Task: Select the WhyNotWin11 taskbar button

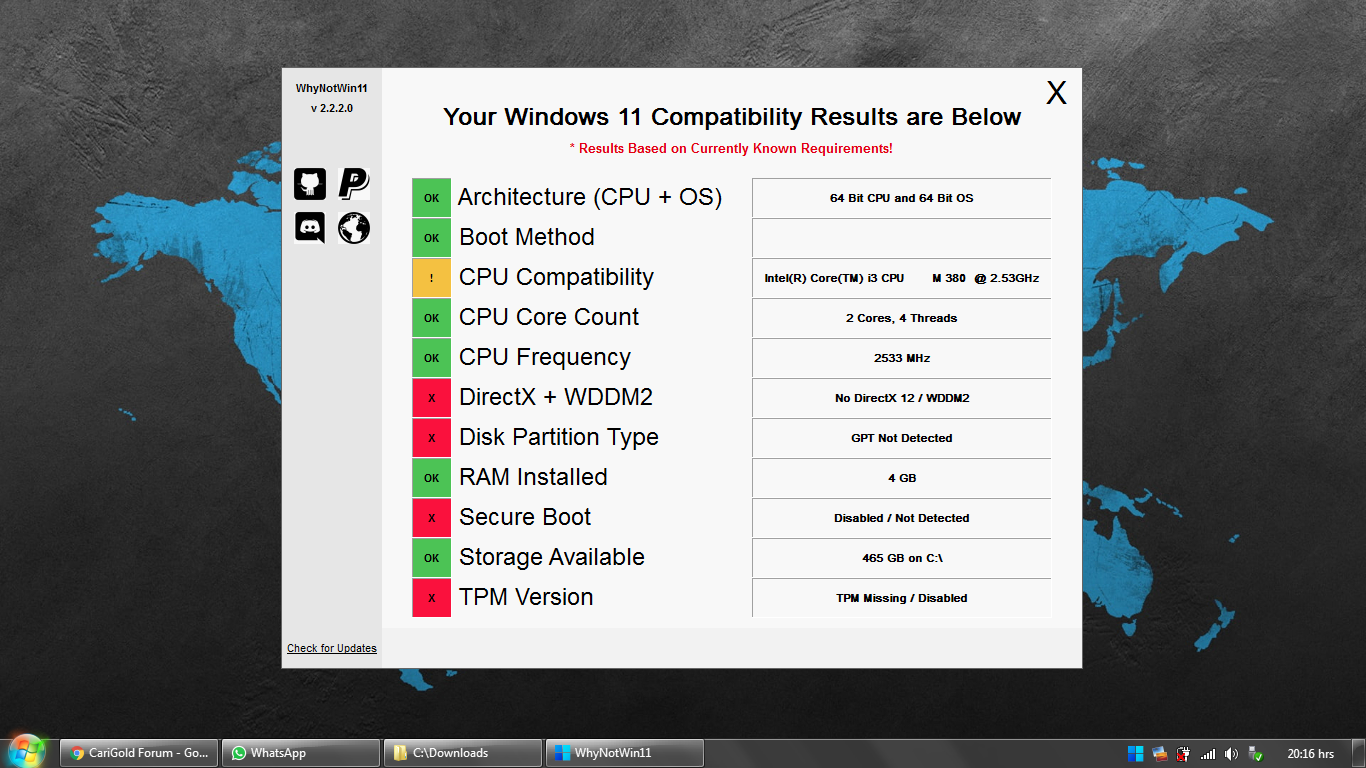Action: [x=625, y=753]
